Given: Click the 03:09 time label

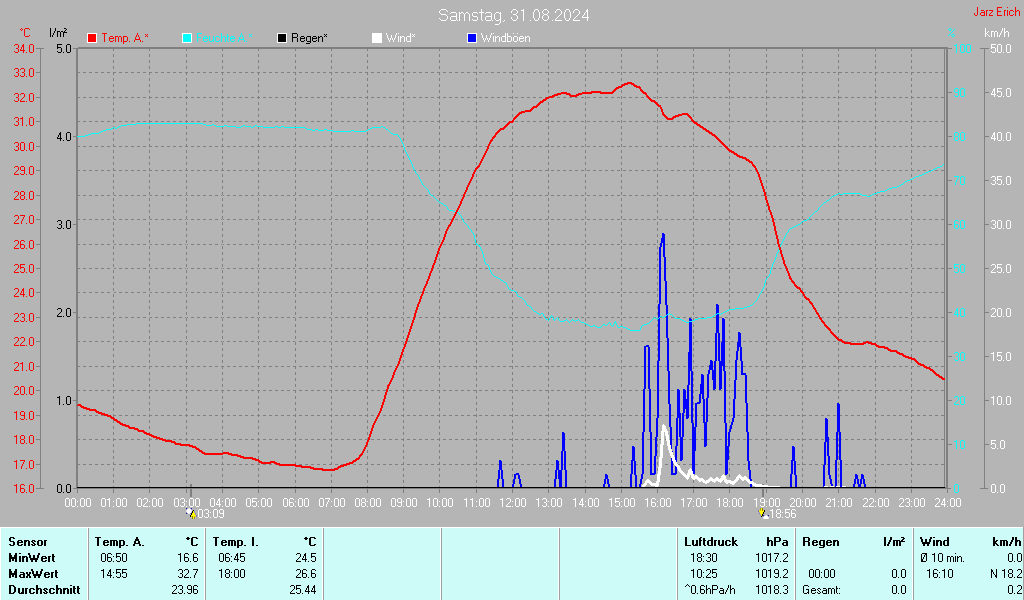Looking at the screenshot, I should click(211, 514).
